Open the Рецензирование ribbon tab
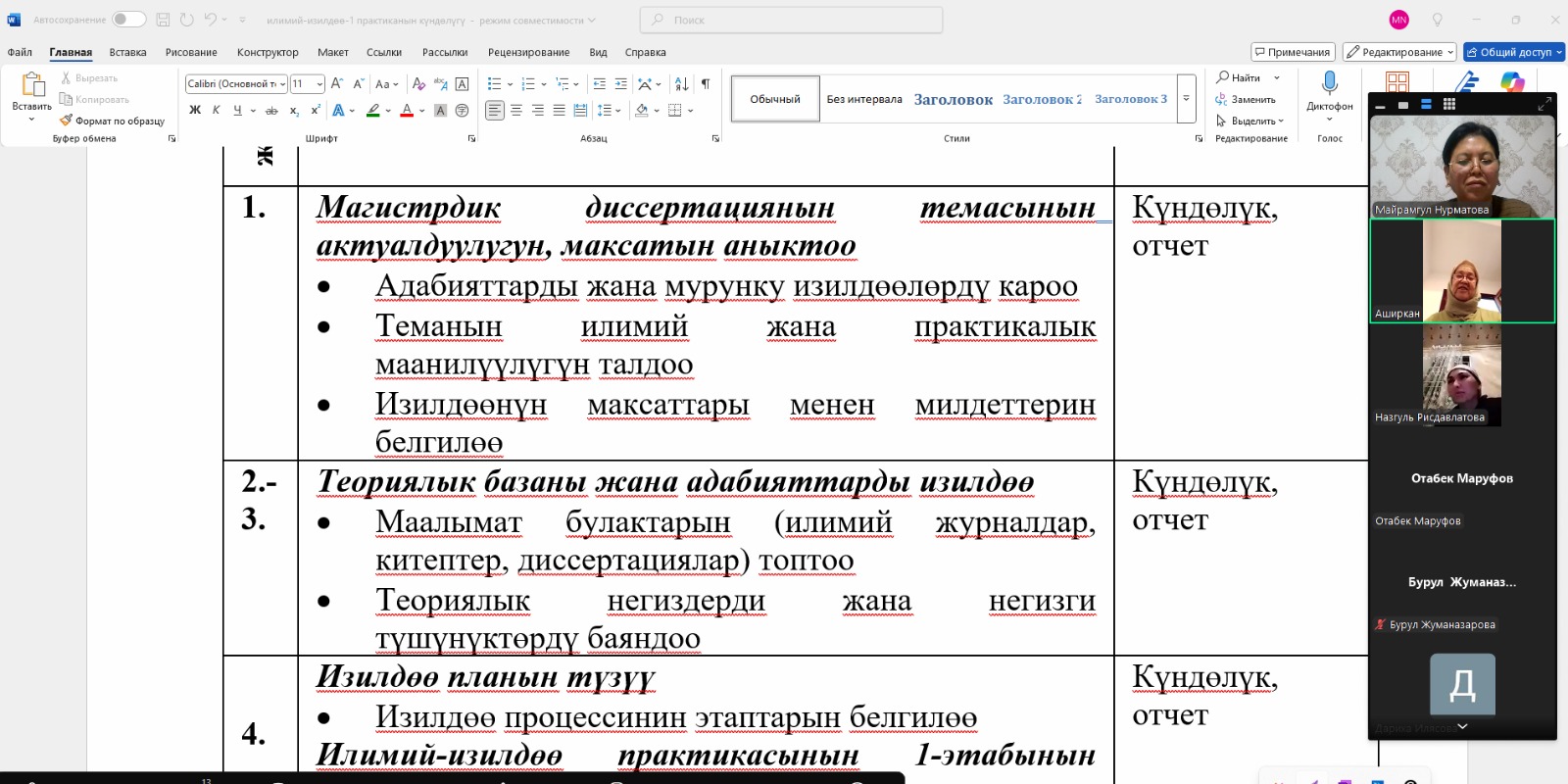The height and width of the screenshot is (784, 1568). pyautogui.click(x=528, y=52)
